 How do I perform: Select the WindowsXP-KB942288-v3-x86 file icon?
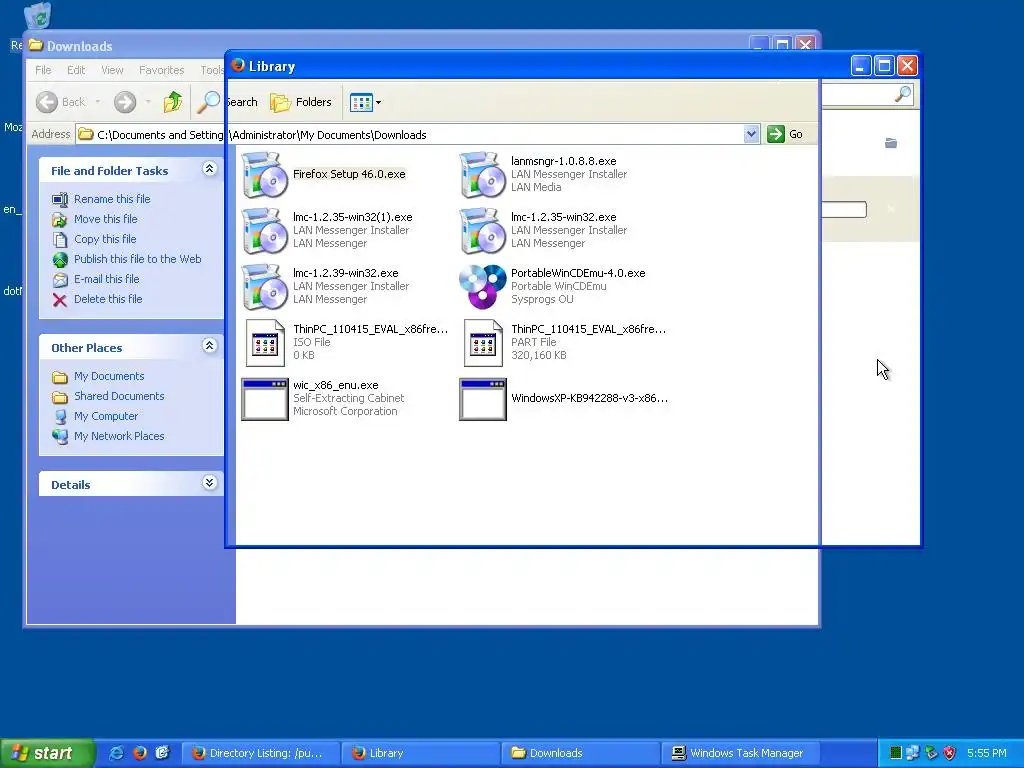pos(483,399)
